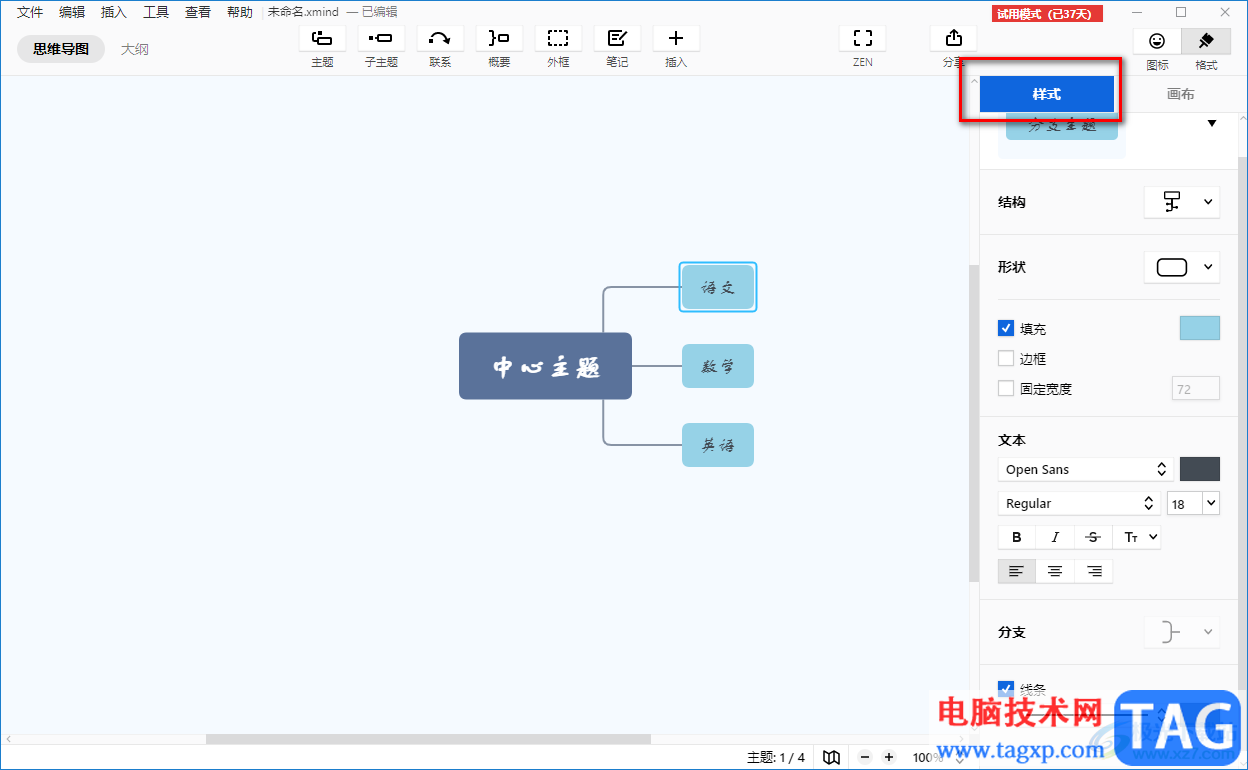
Task: Open the 查看 menu
Action: click(x=198, y=12)
